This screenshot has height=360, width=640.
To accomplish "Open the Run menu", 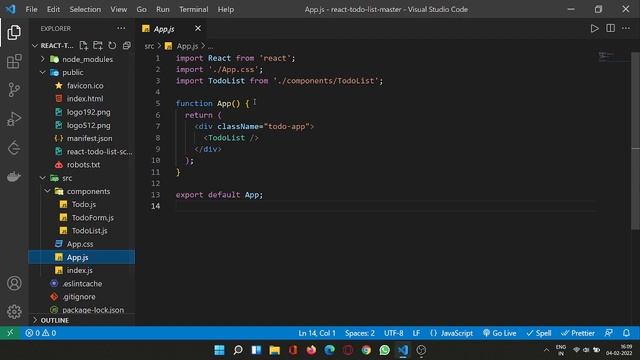I will (x=163, y=9).
